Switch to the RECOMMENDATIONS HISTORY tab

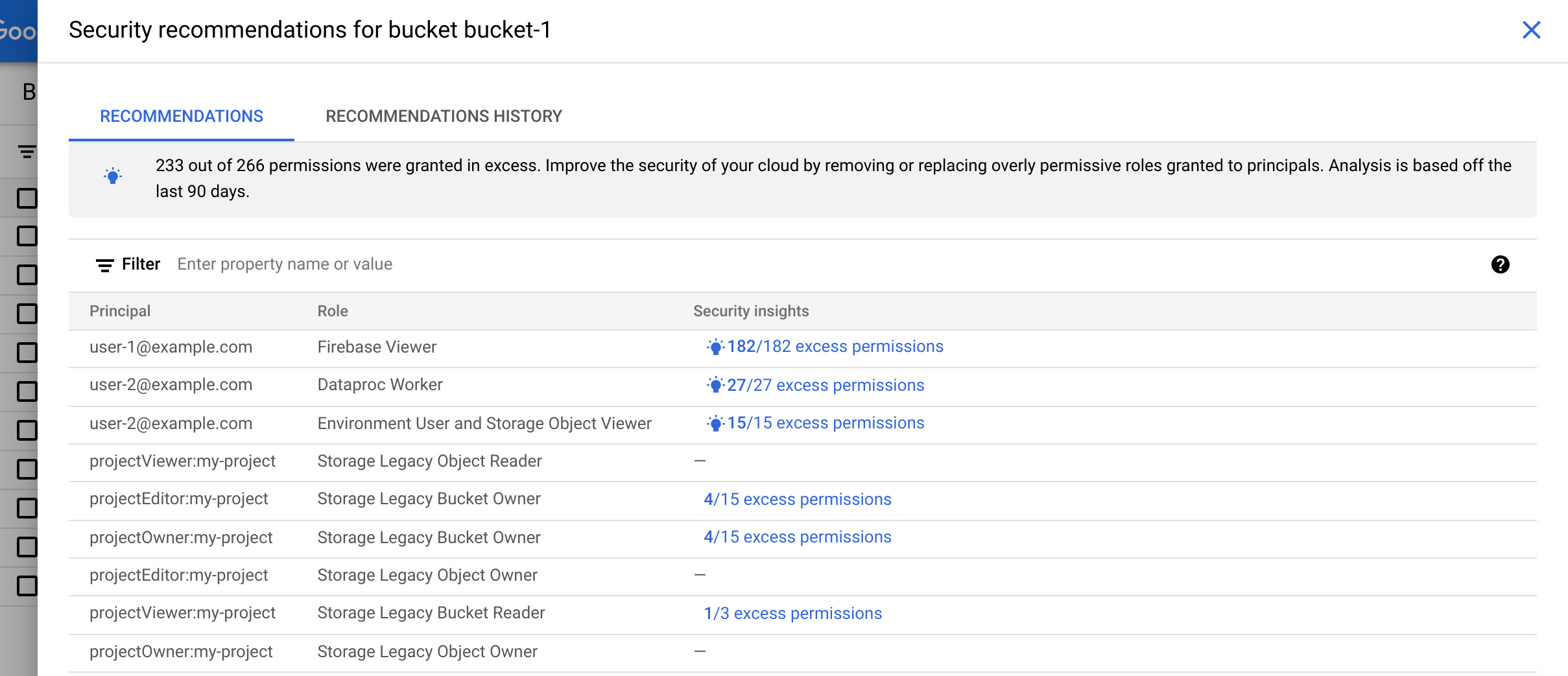[x=444, y=117]
